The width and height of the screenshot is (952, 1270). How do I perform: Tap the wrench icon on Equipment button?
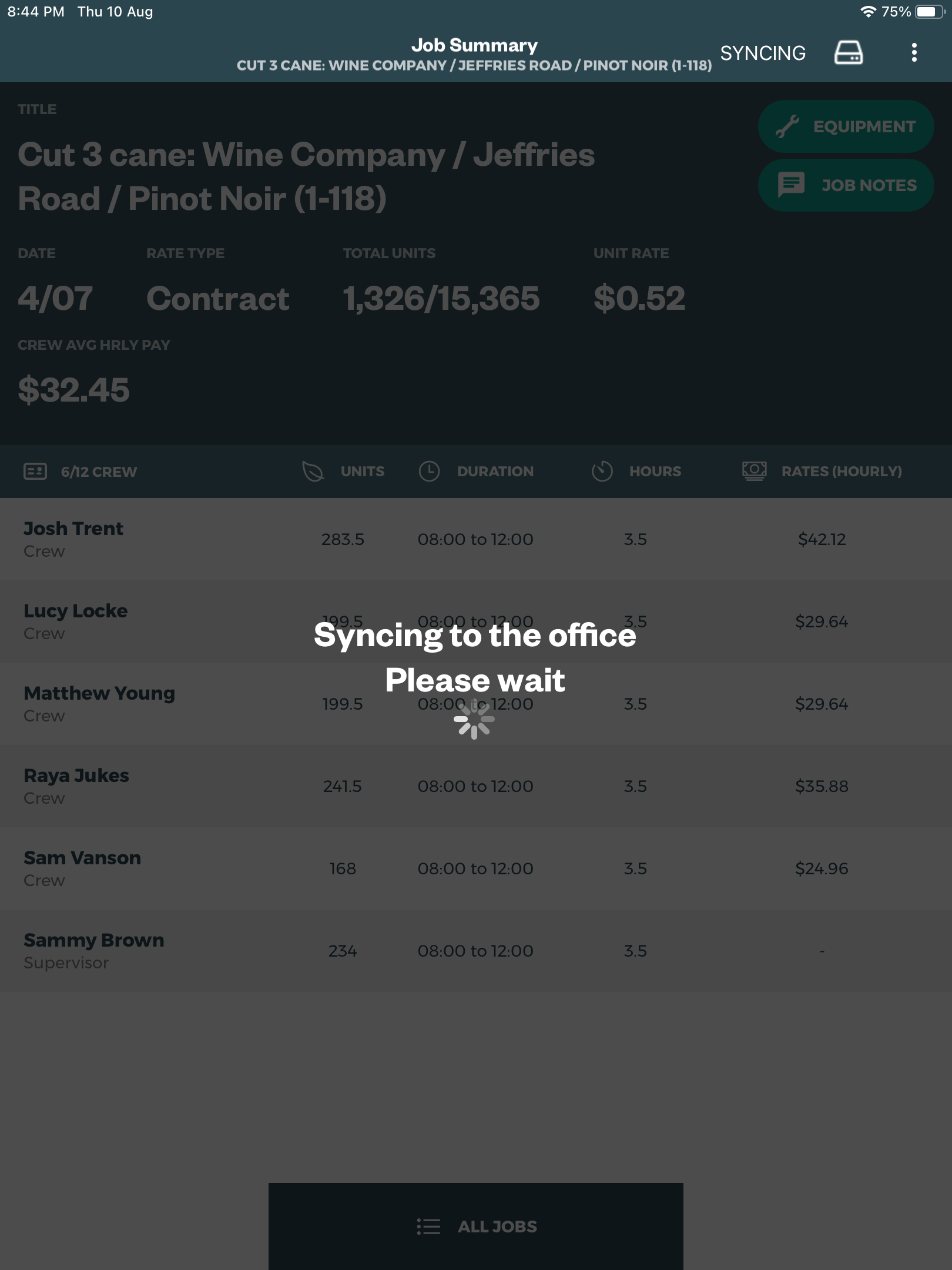click(x=787, y=126)
